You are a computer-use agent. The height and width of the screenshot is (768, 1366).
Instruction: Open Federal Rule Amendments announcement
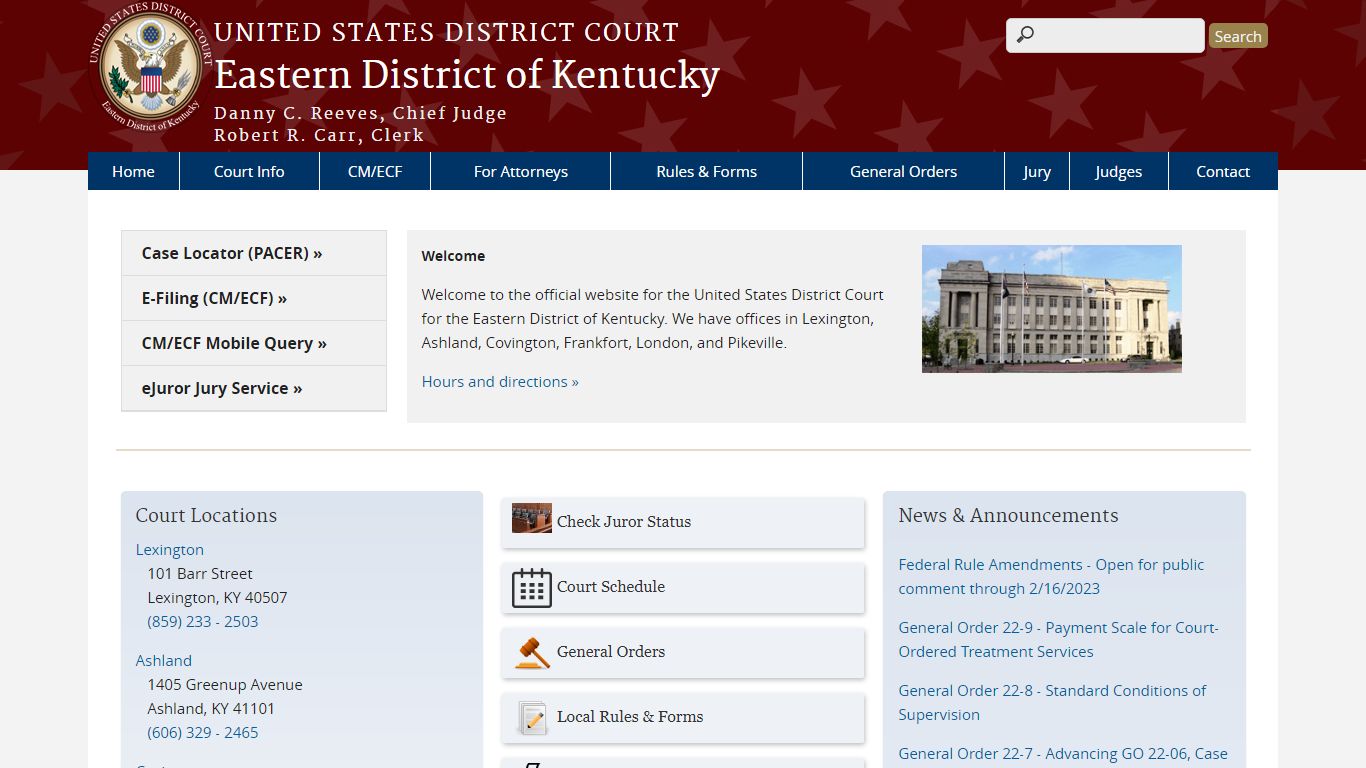(1051, 576)
